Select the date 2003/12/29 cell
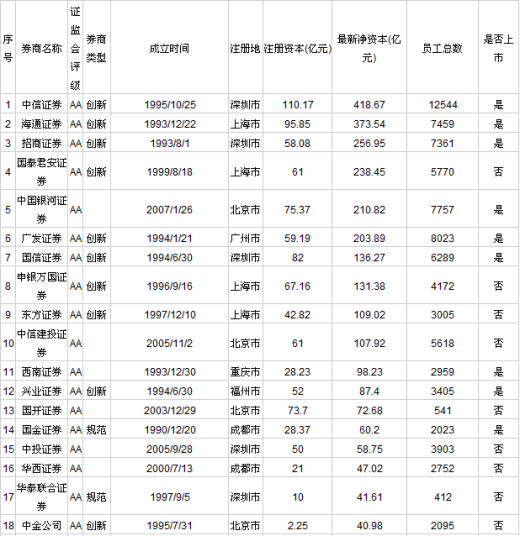The width and height of the screenshot is (520, 536). tap(169, 410)
